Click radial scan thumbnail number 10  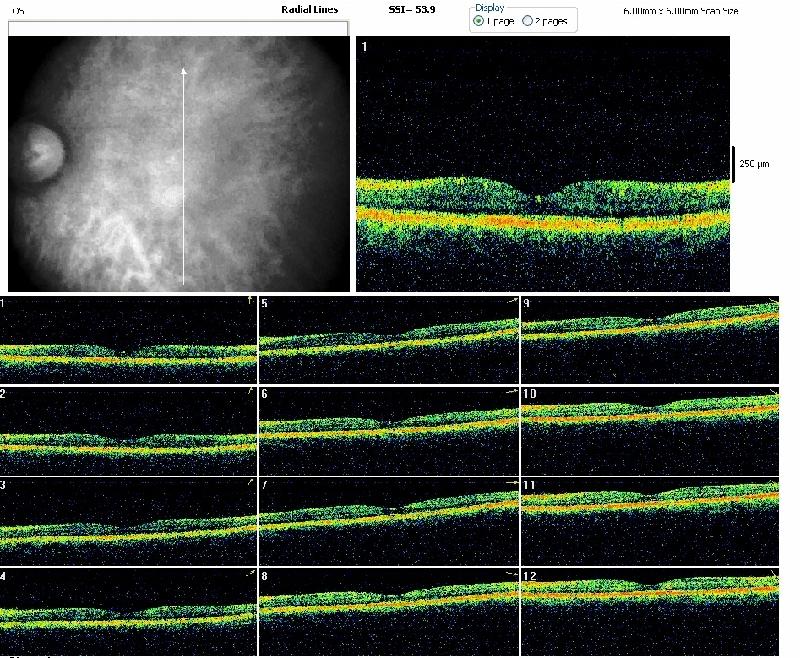pyautogui.click(x=649, y=430)
